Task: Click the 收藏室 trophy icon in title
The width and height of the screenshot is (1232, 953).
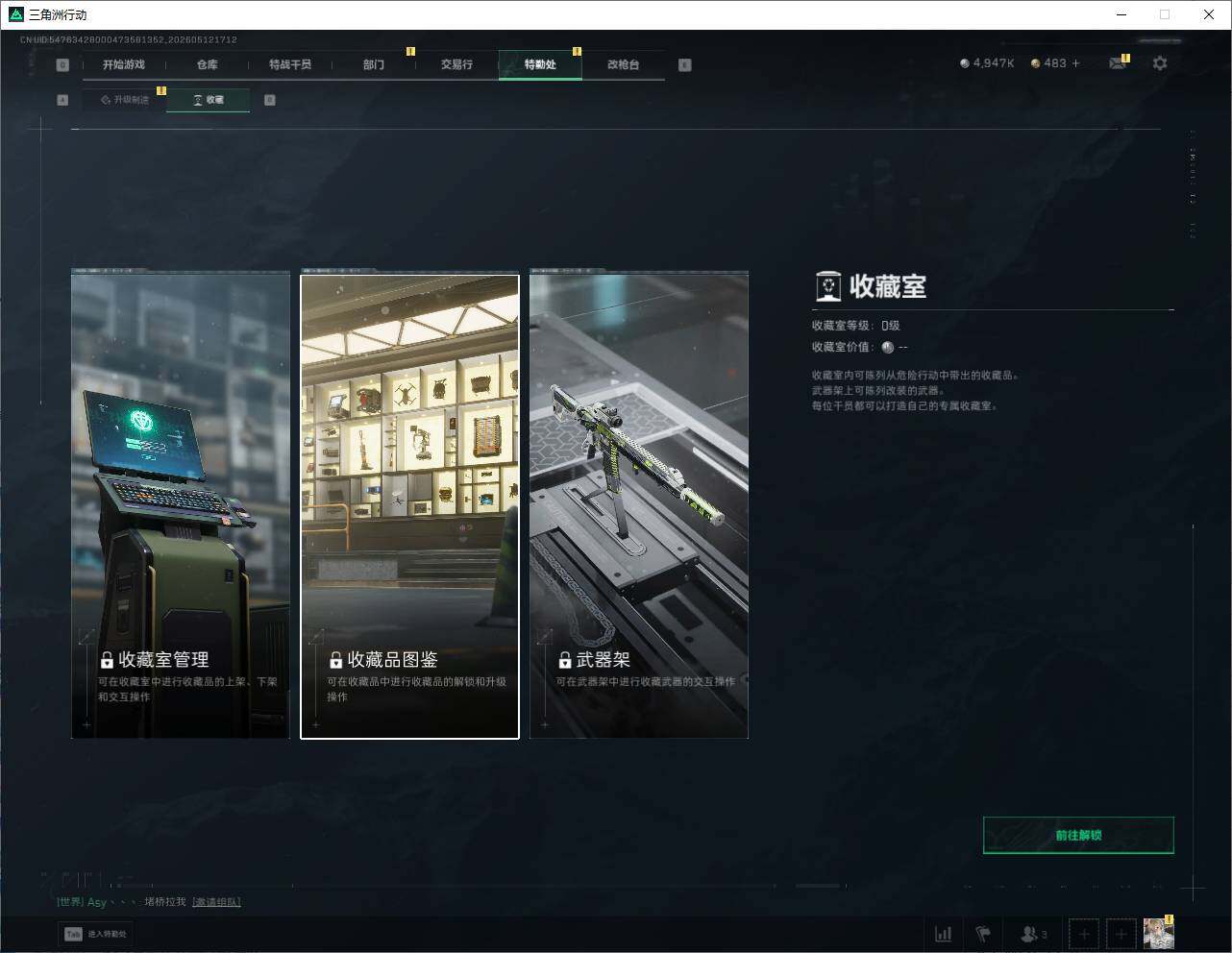Action: pyautogui.click(x=827, y=286)
